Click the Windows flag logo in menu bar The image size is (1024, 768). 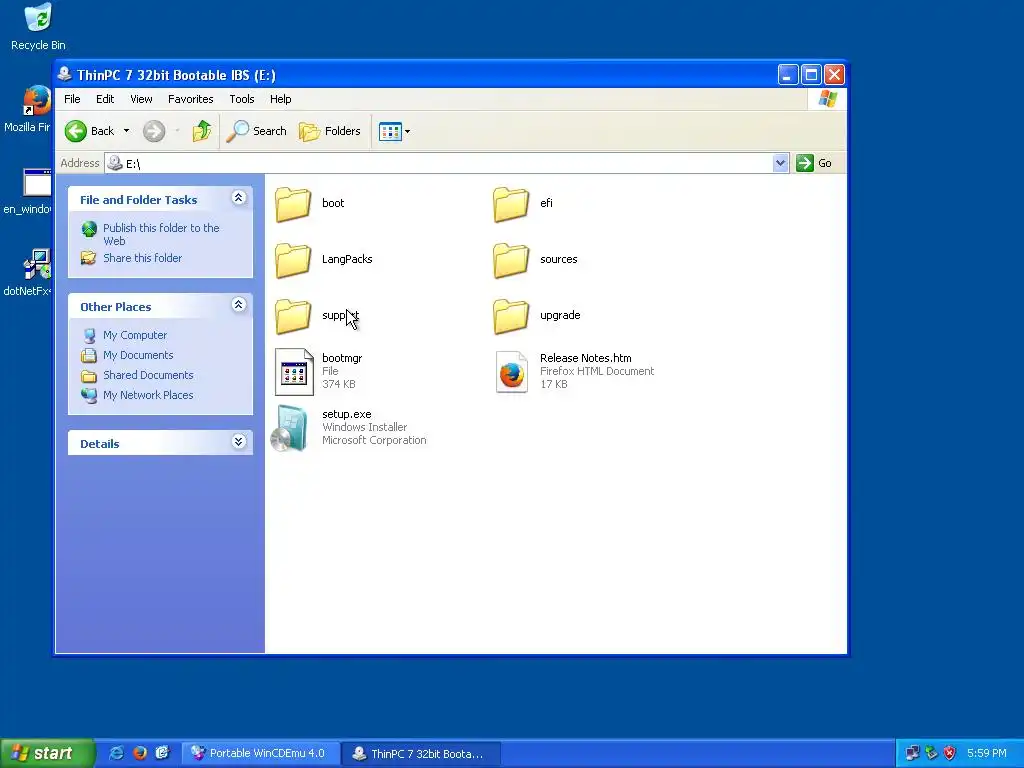pos(827,99)
